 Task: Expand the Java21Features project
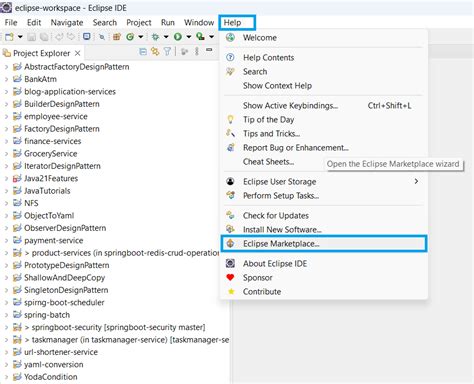click(x=6, y=179)
